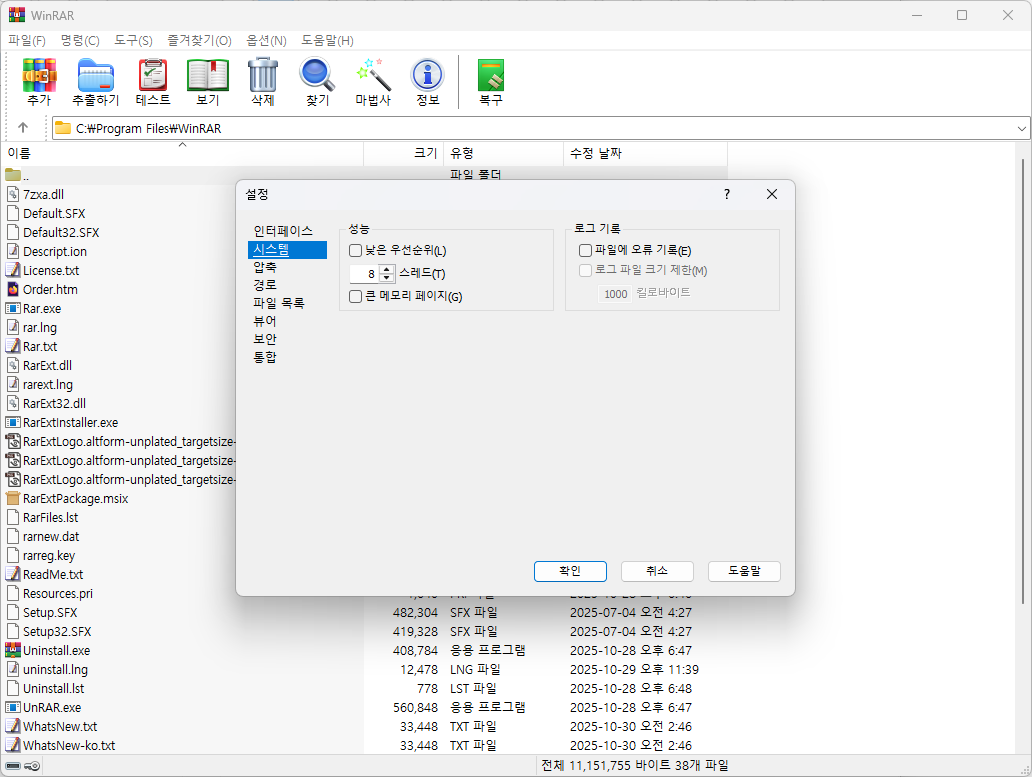Click the 복구 (Repair) toolbar icon

point(491,75)
